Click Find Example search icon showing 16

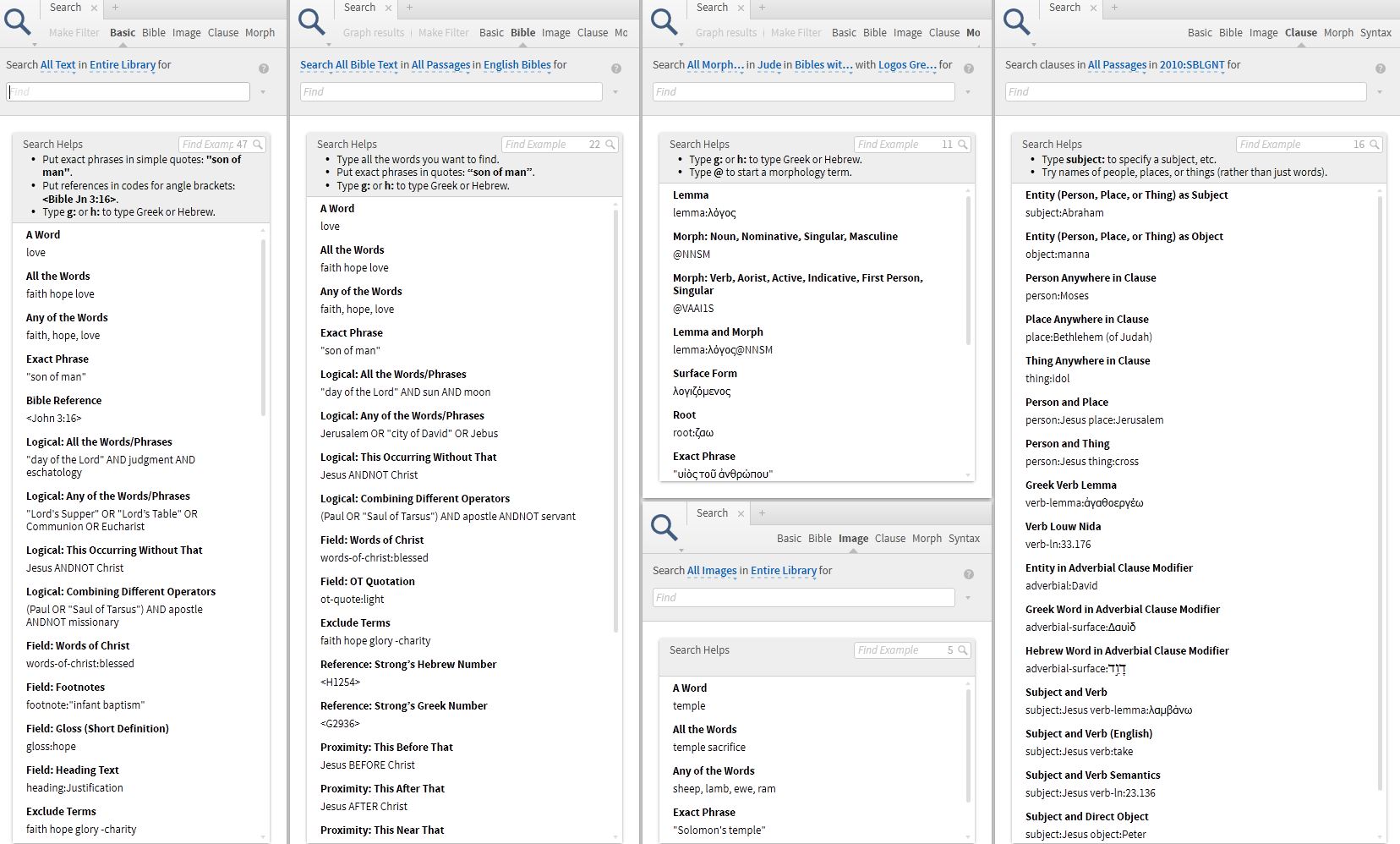pyautogui.click(x=1375, y=145)
